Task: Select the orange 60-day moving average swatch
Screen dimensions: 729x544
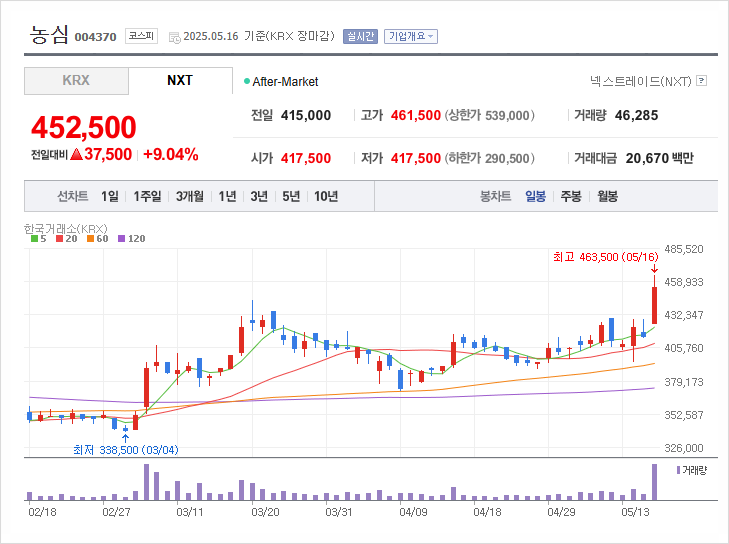Action: pos(91,239)
